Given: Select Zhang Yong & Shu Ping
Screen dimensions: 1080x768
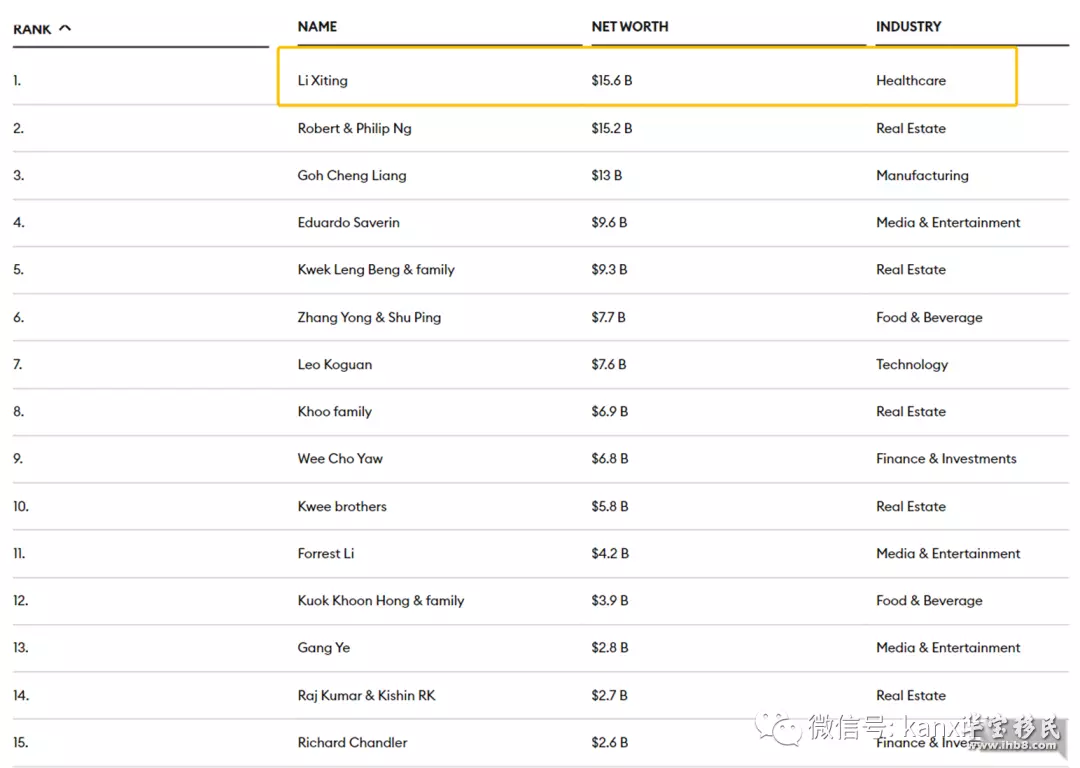Looking at the screenshot, I should 369,318.
